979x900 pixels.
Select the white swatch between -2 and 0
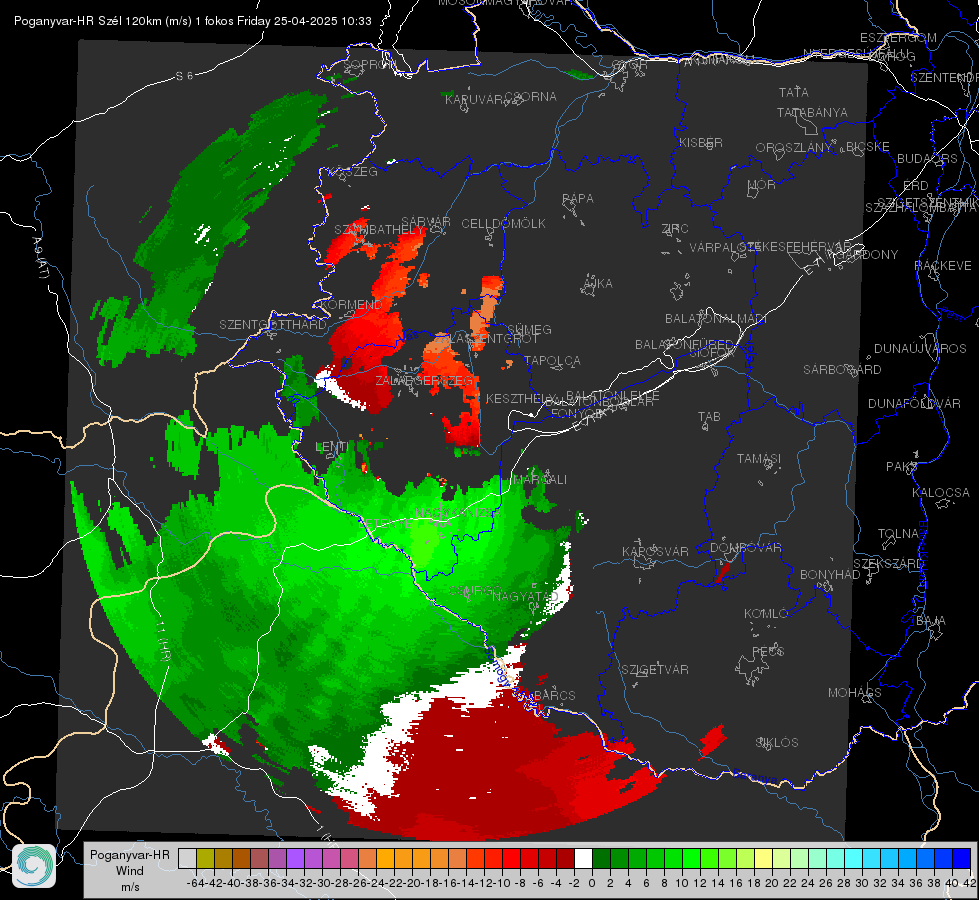coord(583,858)
